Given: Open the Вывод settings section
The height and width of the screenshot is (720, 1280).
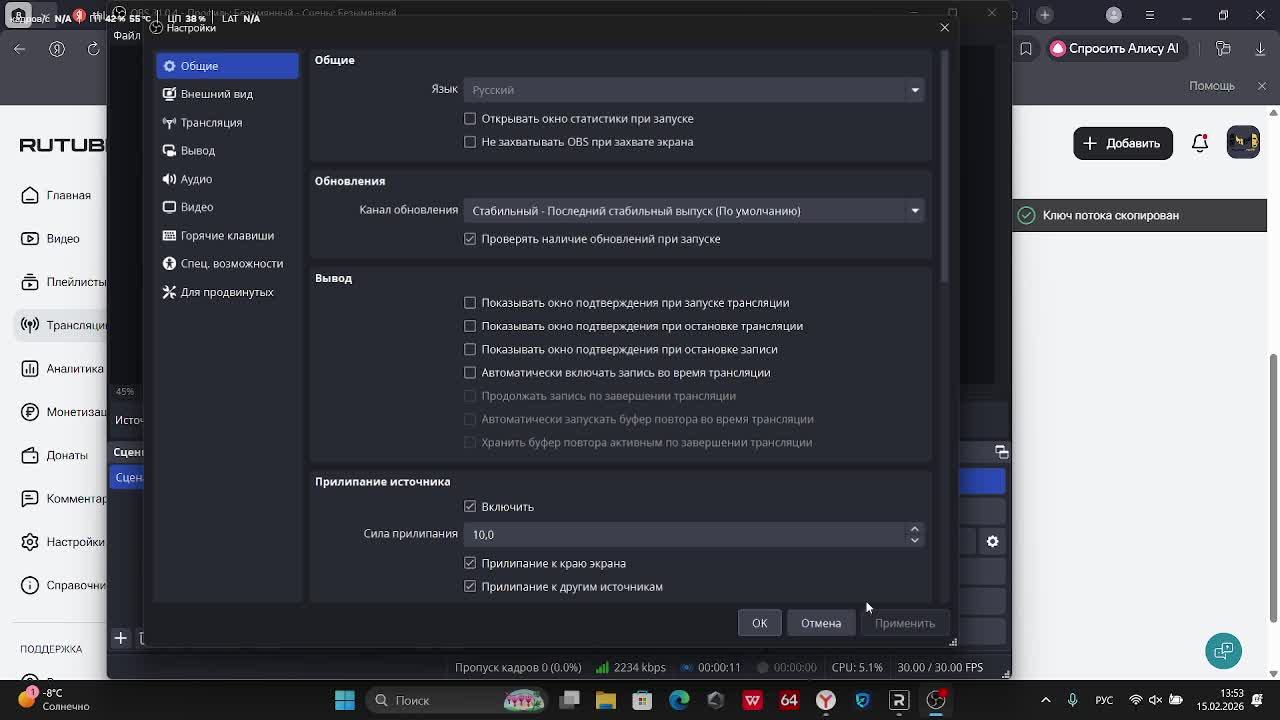Looking at the screenshot, I should coord(227,150).
